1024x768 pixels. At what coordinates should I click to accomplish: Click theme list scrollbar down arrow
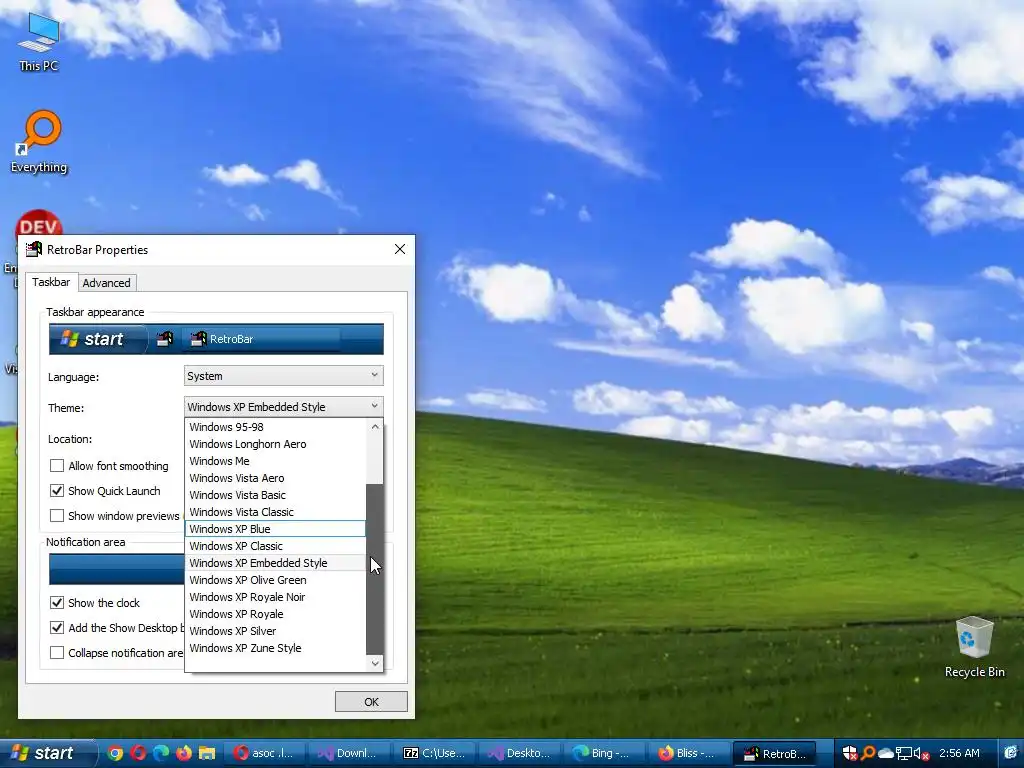point(375,663)
